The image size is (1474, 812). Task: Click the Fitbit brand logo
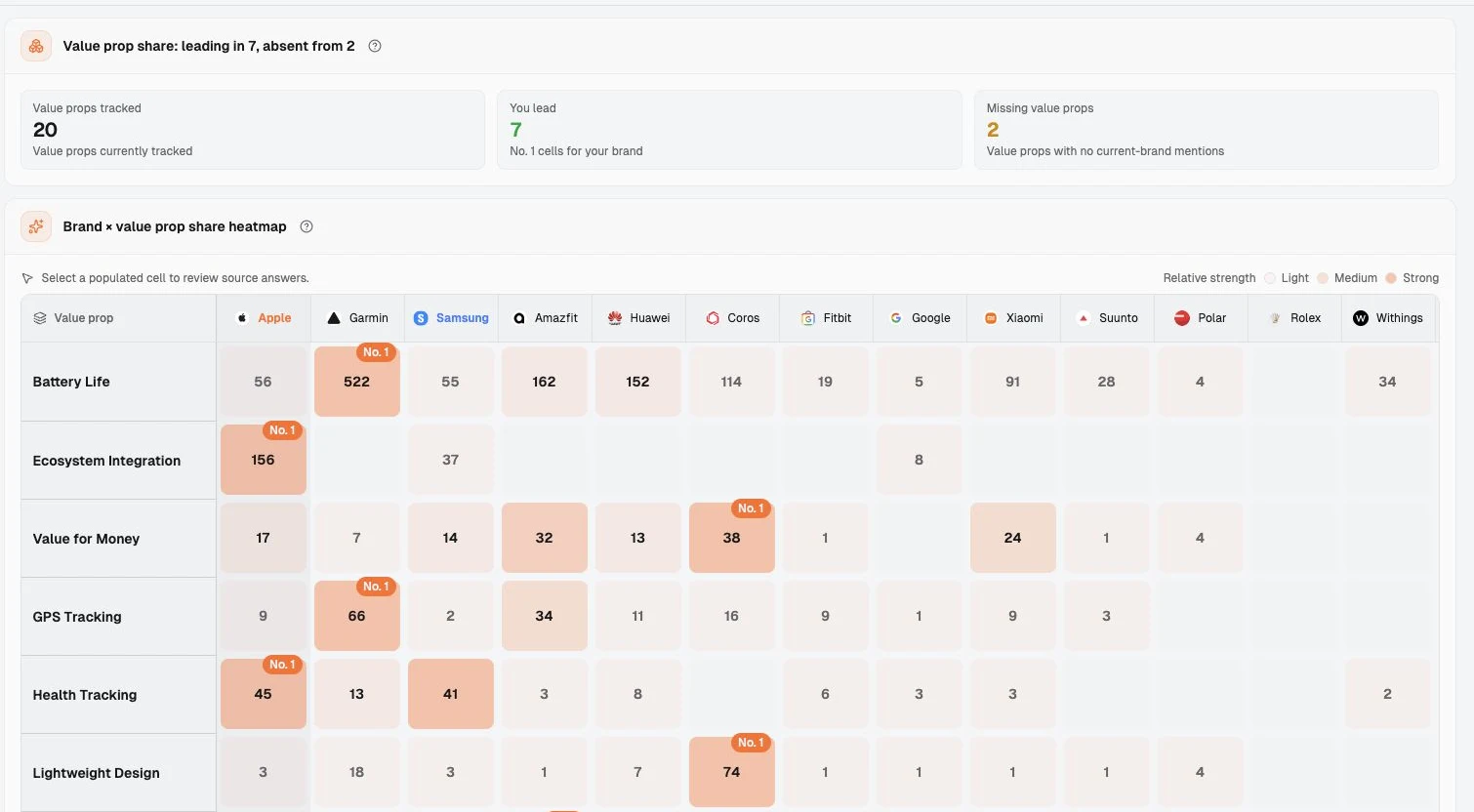click(808, 318)
